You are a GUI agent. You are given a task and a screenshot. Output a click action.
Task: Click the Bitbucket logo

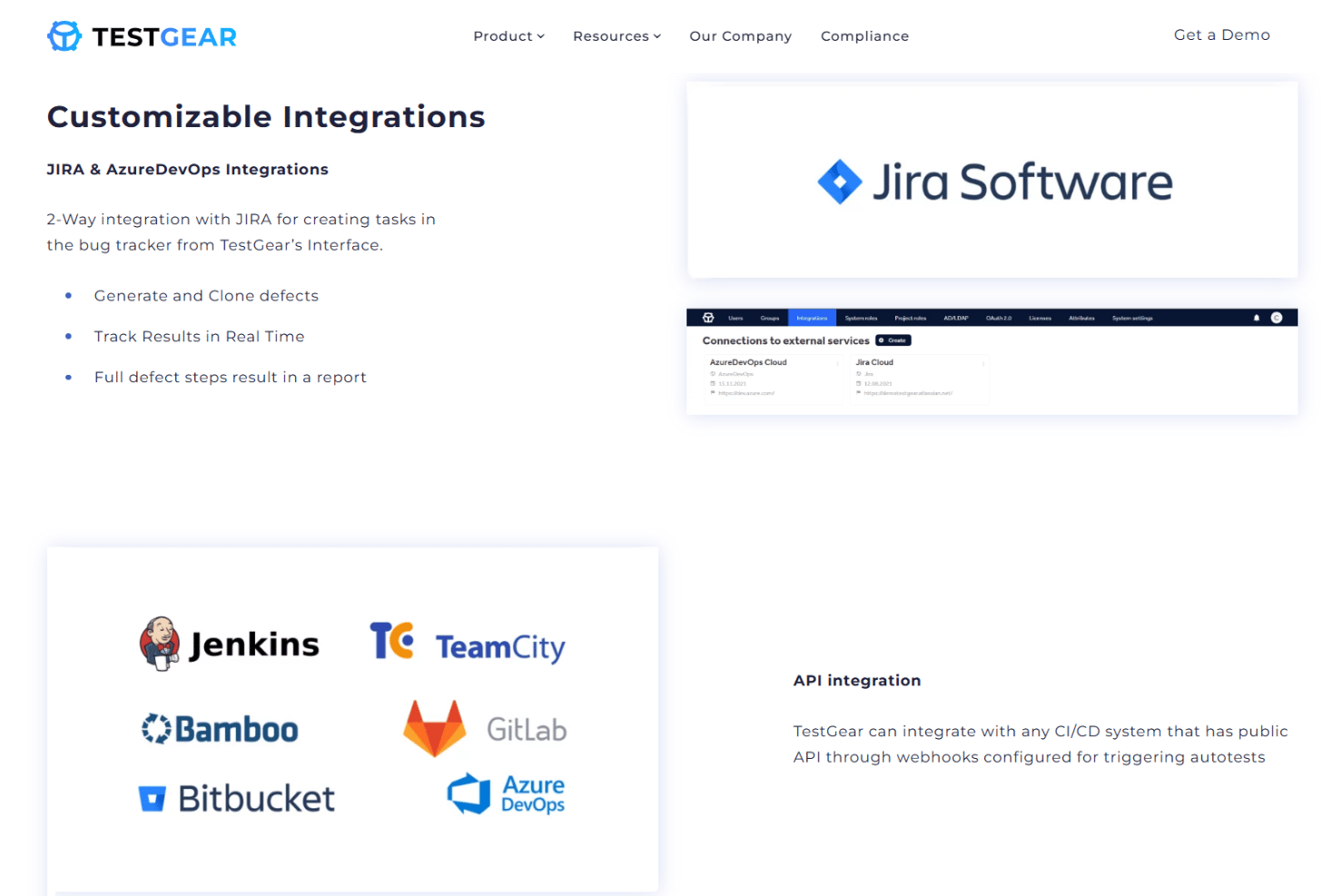pos(236,798)
